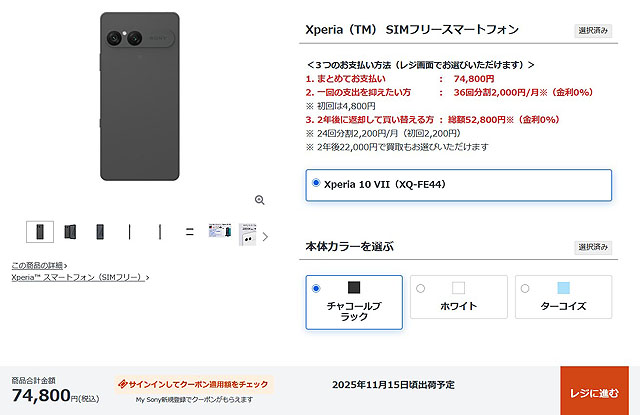Open この商品の詳細 link
640x415 pixels.
click(x=37, y=266)
